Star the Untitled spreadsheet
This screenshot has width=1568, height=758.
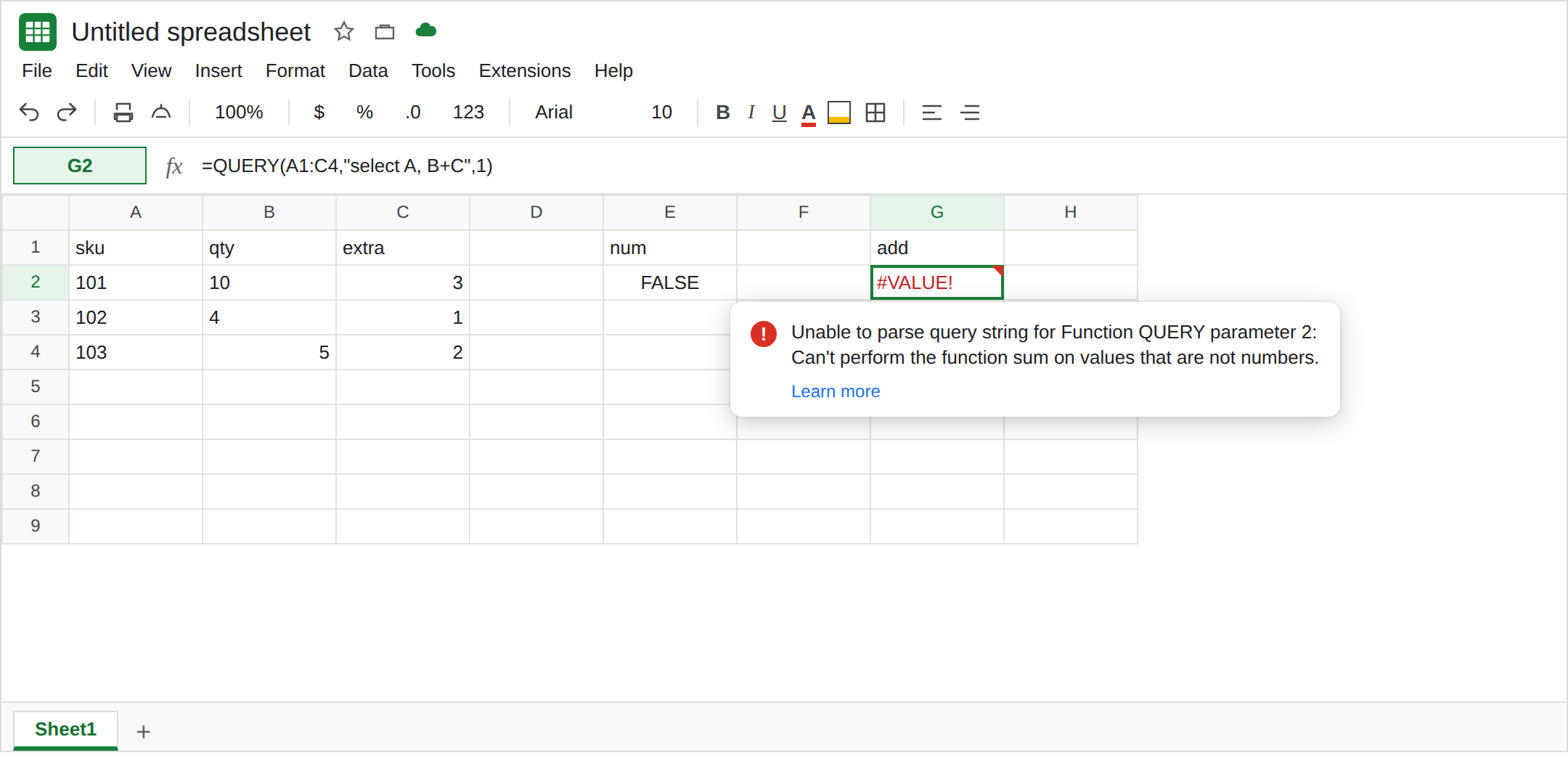[343, 31]
